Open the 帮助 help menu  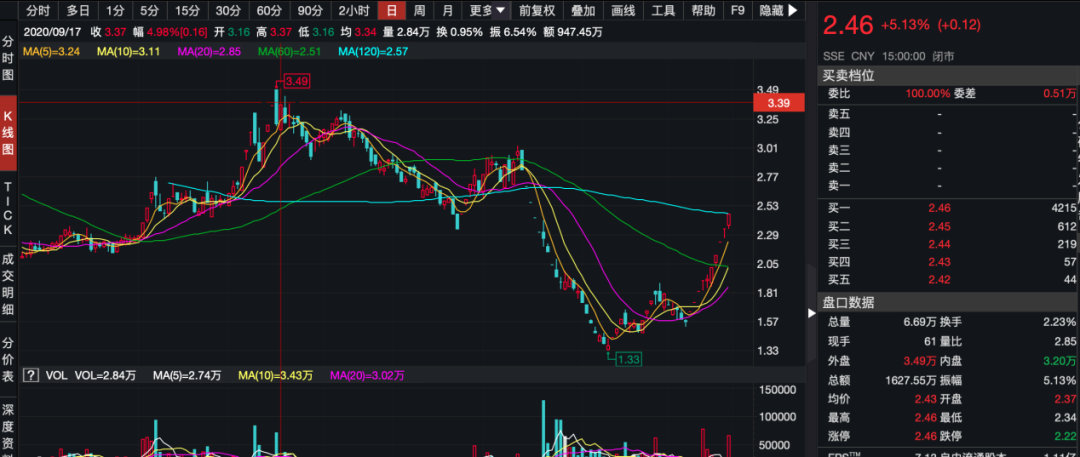coord(703,11)
